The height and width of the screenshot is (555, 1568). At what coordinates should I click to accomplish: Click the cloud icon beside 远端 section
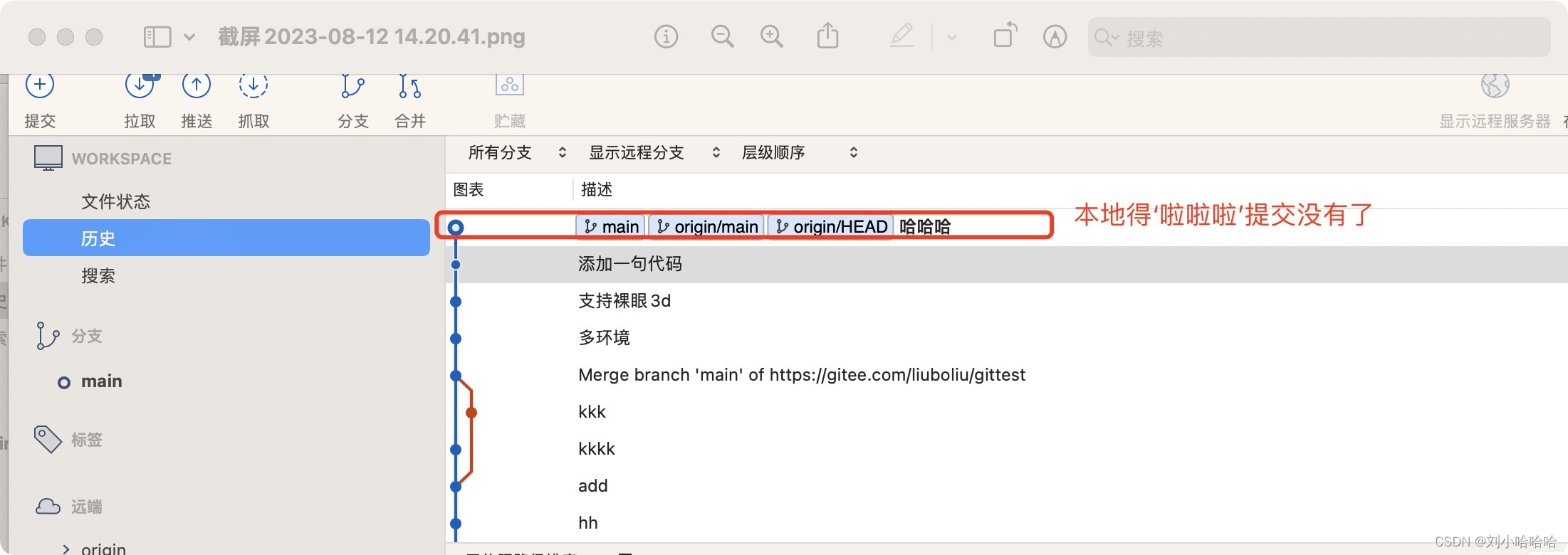click(48, 507)
